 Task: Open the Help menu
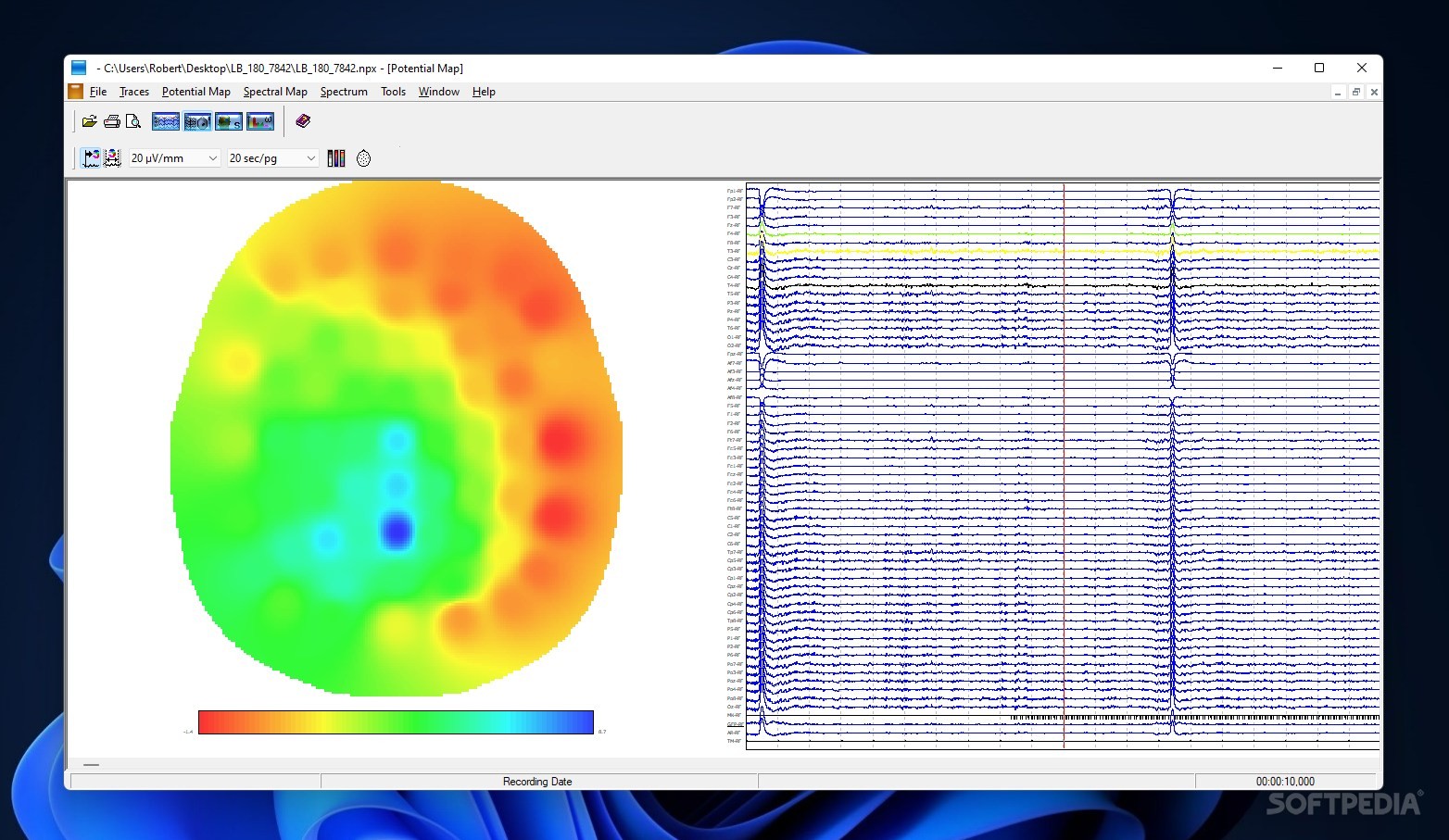pos(484,92)
